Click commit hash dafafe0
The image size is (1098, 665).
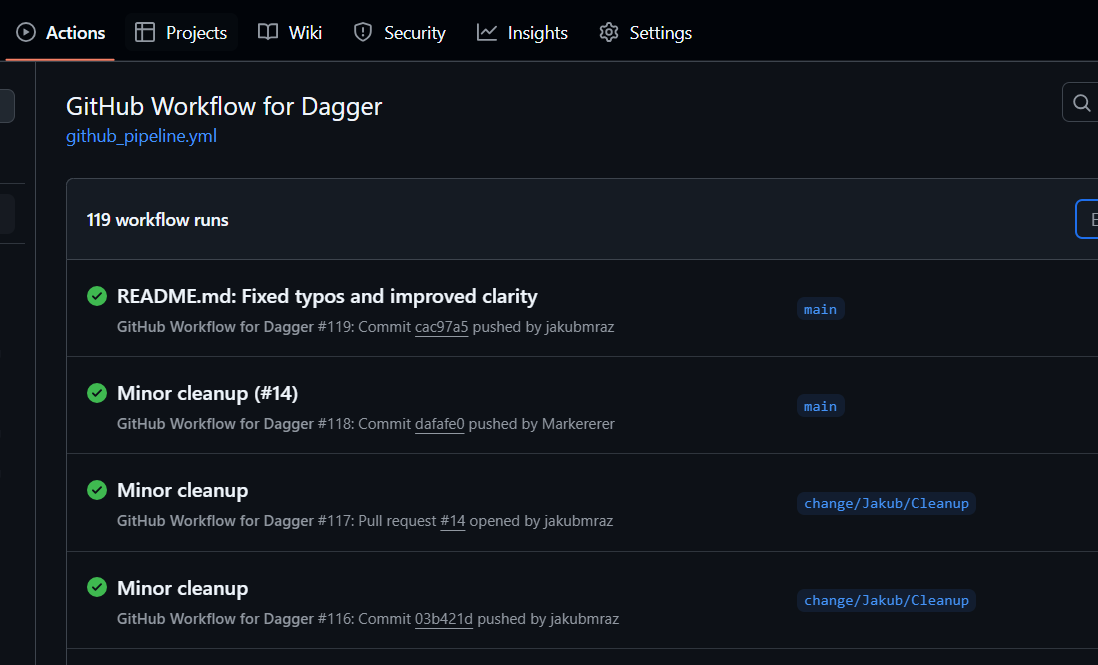(x=440, y=424)
